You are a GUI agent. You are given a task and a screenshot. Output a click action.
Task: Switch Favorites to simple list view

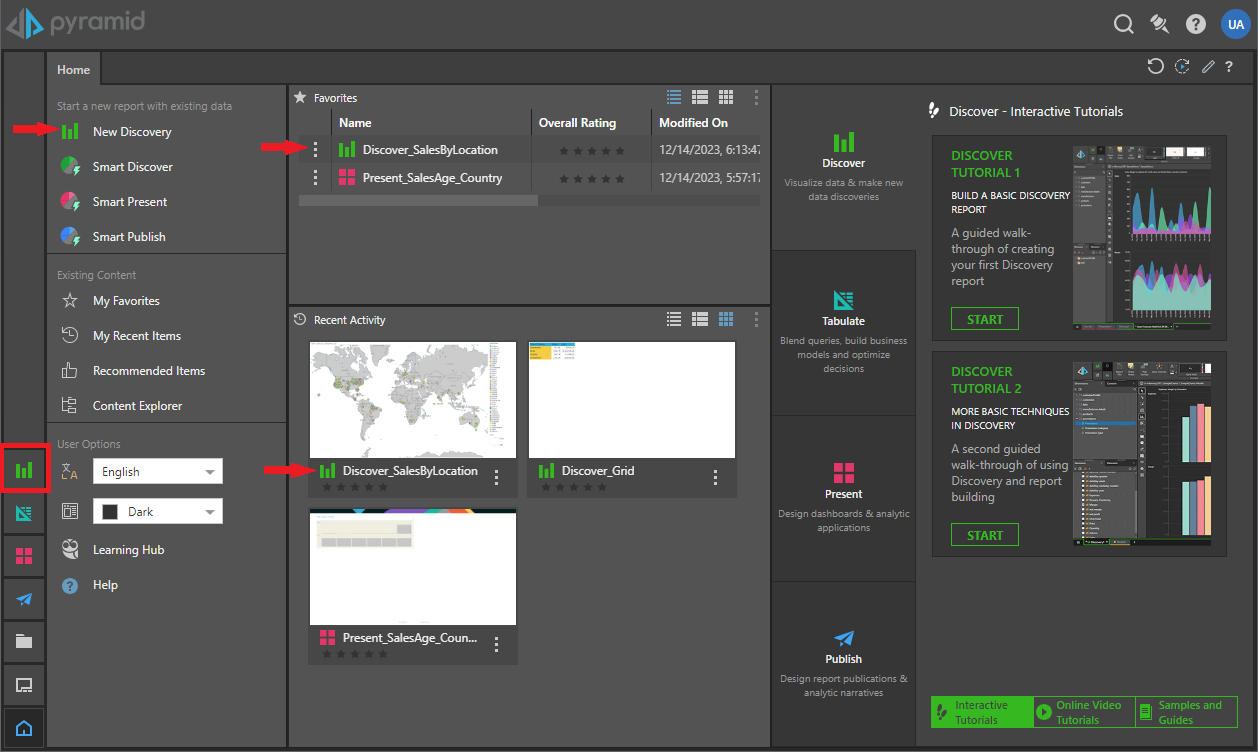pyautogui.click(x=674, y=97)
